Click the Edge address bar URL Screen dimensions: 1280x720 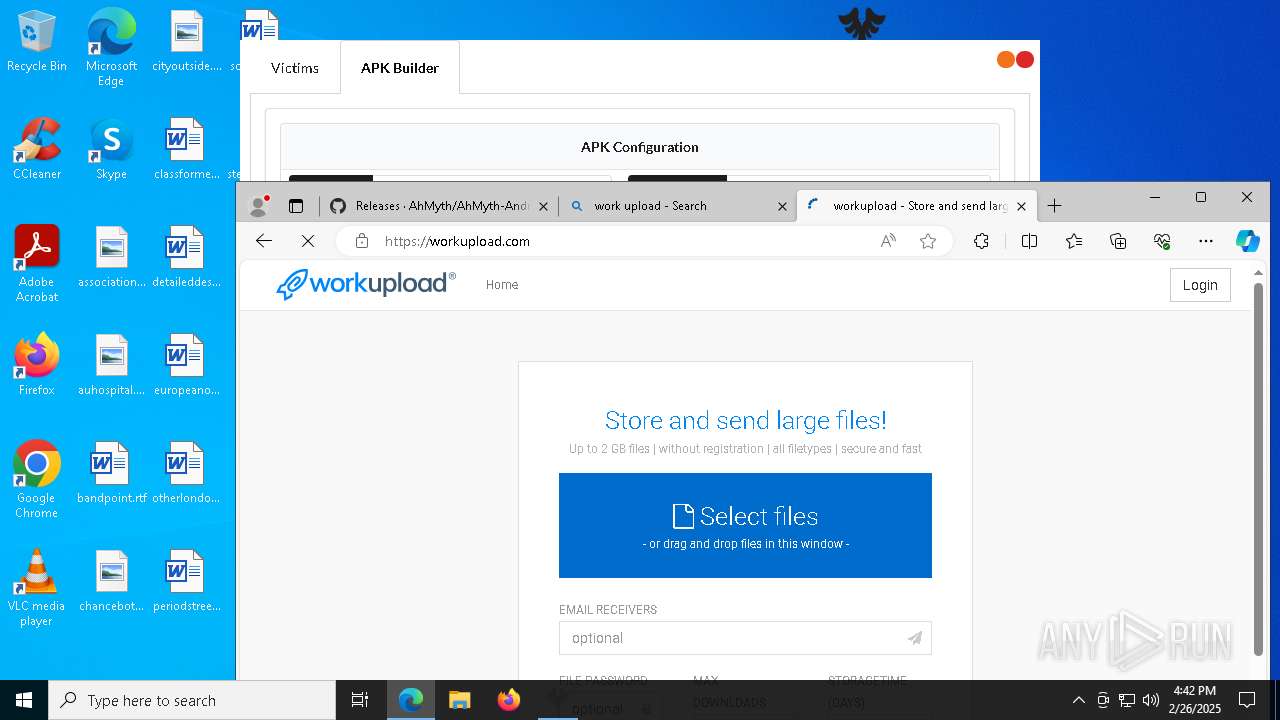pyautogui.click(x=457, y=241)
